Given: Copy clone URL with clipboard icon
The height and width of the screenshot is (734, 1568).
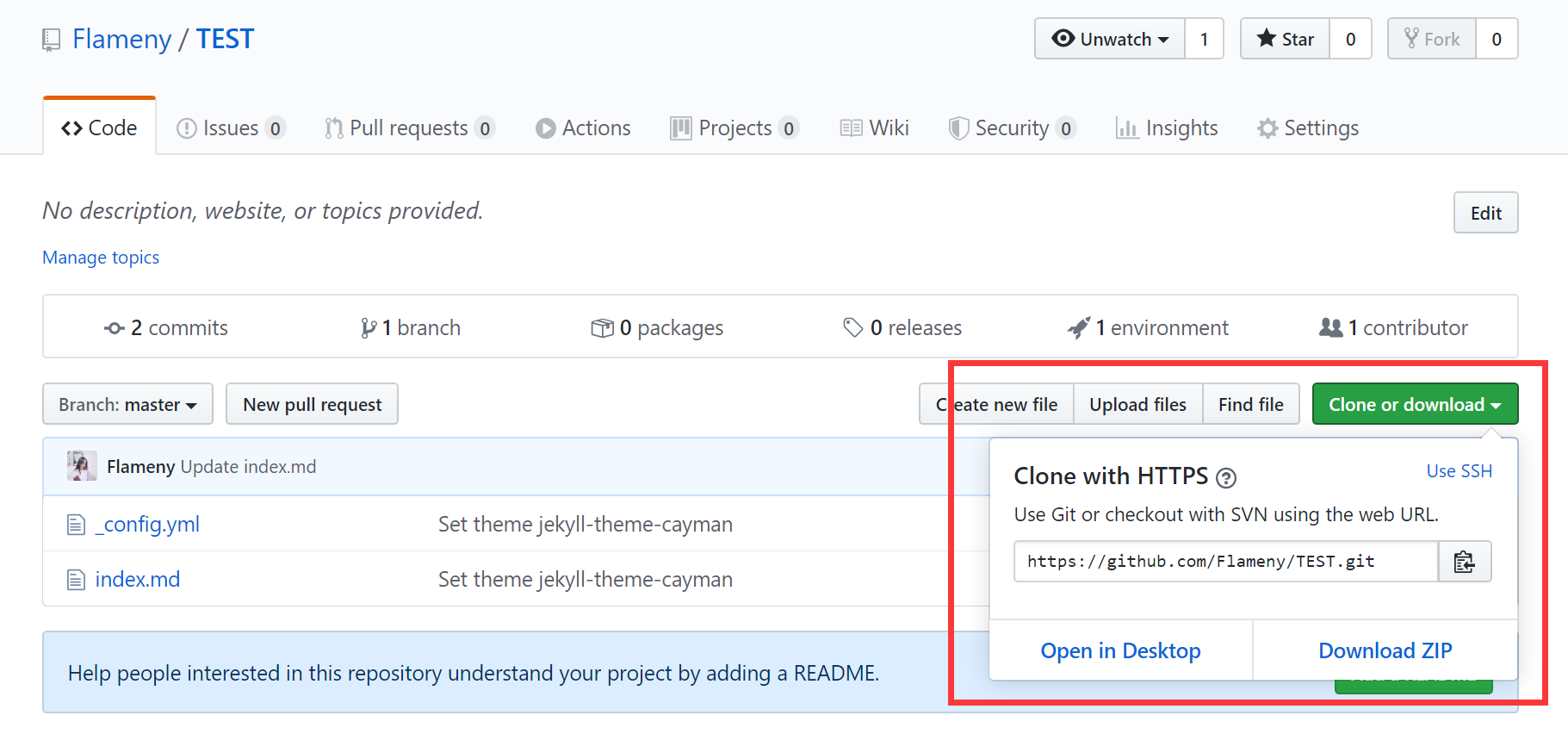Looking at the screenshot, I should click(x=1465, y=562).
